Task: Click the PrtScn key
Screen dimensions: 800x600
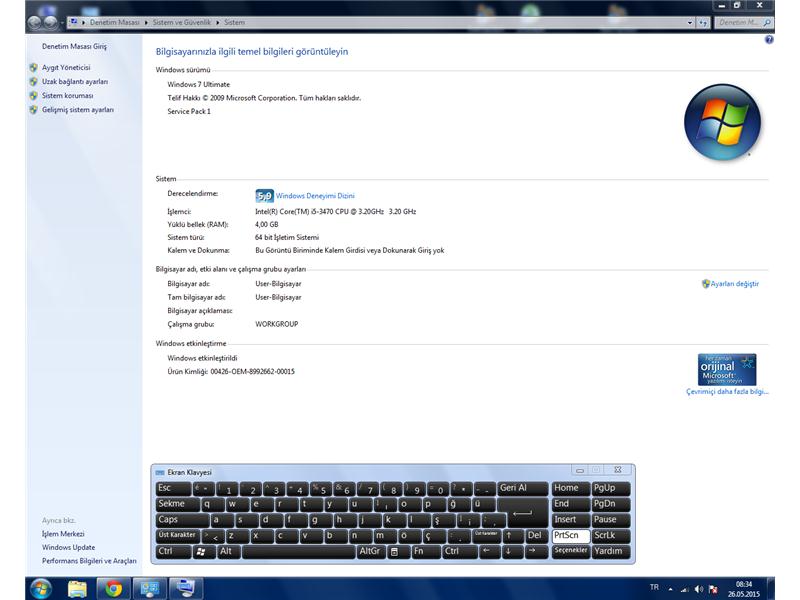Action: click(x=571, y=536)
